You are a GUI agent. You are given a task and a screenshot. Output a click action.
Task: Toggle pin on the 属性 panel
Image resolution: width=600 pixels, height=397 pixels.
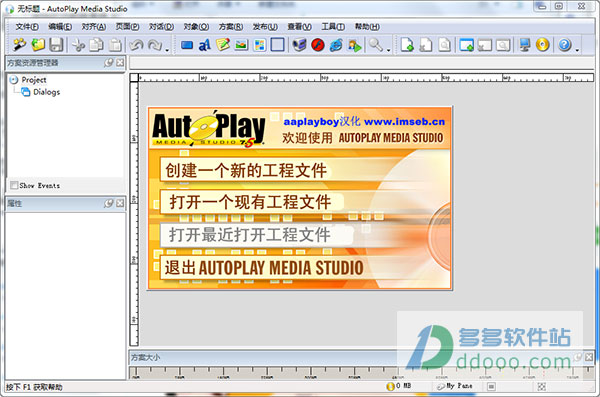pyautogui.click(x=109, y=203)
